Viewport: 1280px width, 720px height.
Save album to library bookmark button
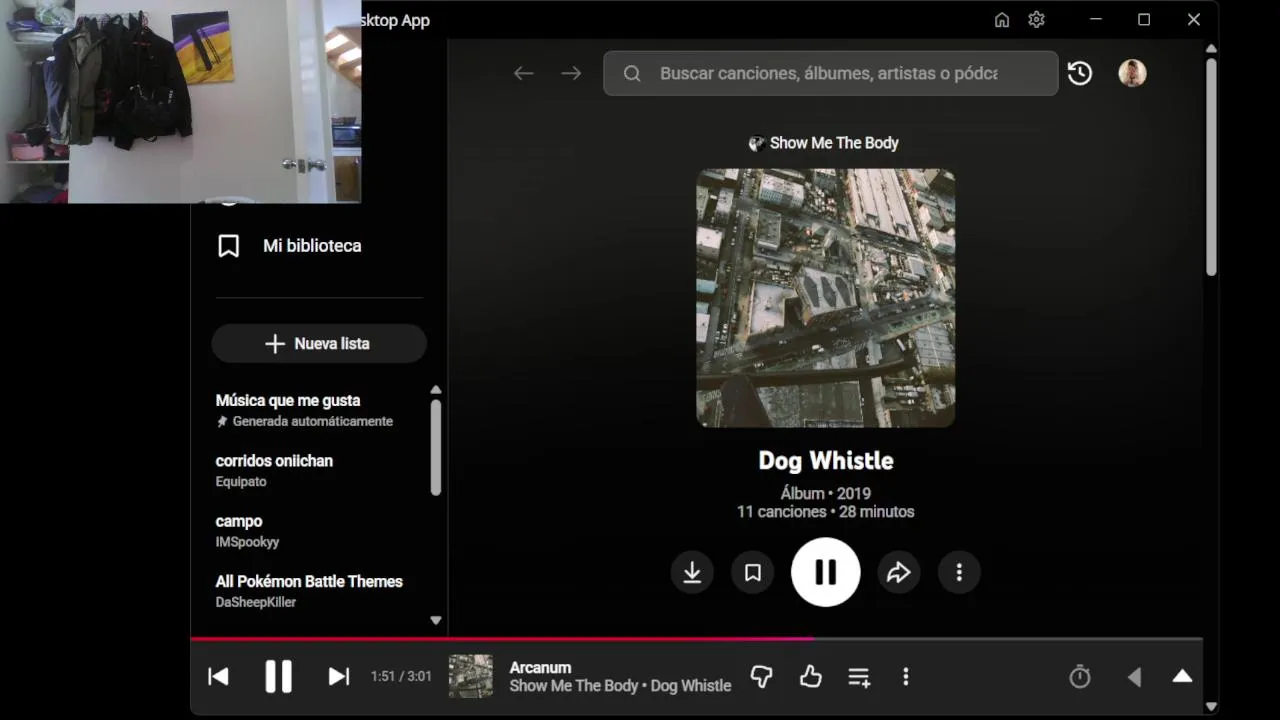coord(753,572)
